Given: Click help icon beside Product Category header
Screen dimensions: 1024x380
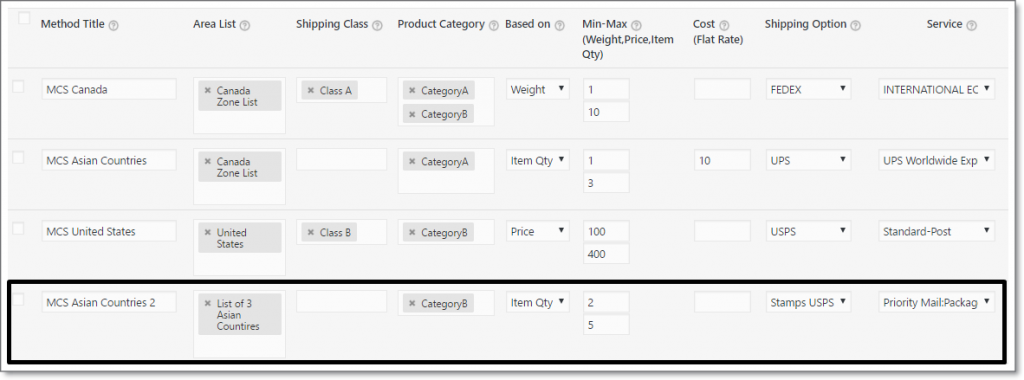Looking at the screenshot, I should tap(494, 25).
